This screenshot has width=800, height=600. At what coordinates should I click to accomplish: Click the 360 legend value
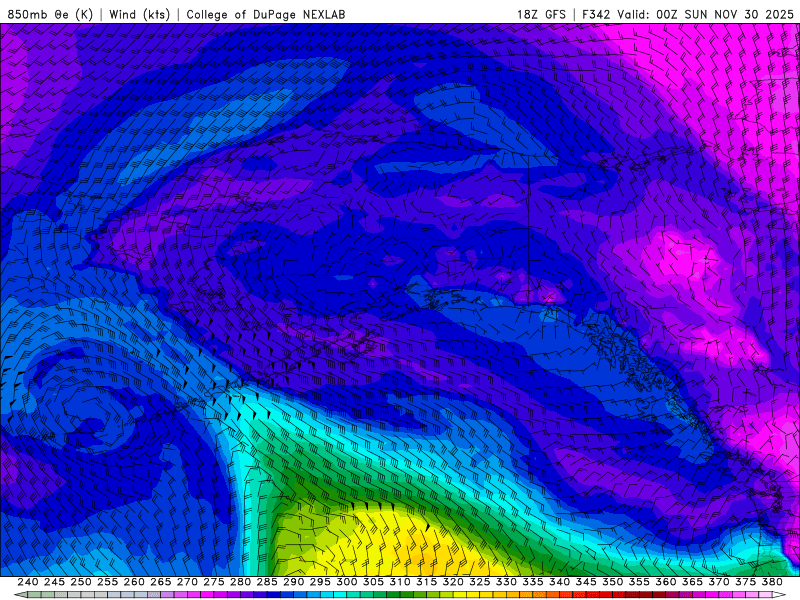[665, 582]
